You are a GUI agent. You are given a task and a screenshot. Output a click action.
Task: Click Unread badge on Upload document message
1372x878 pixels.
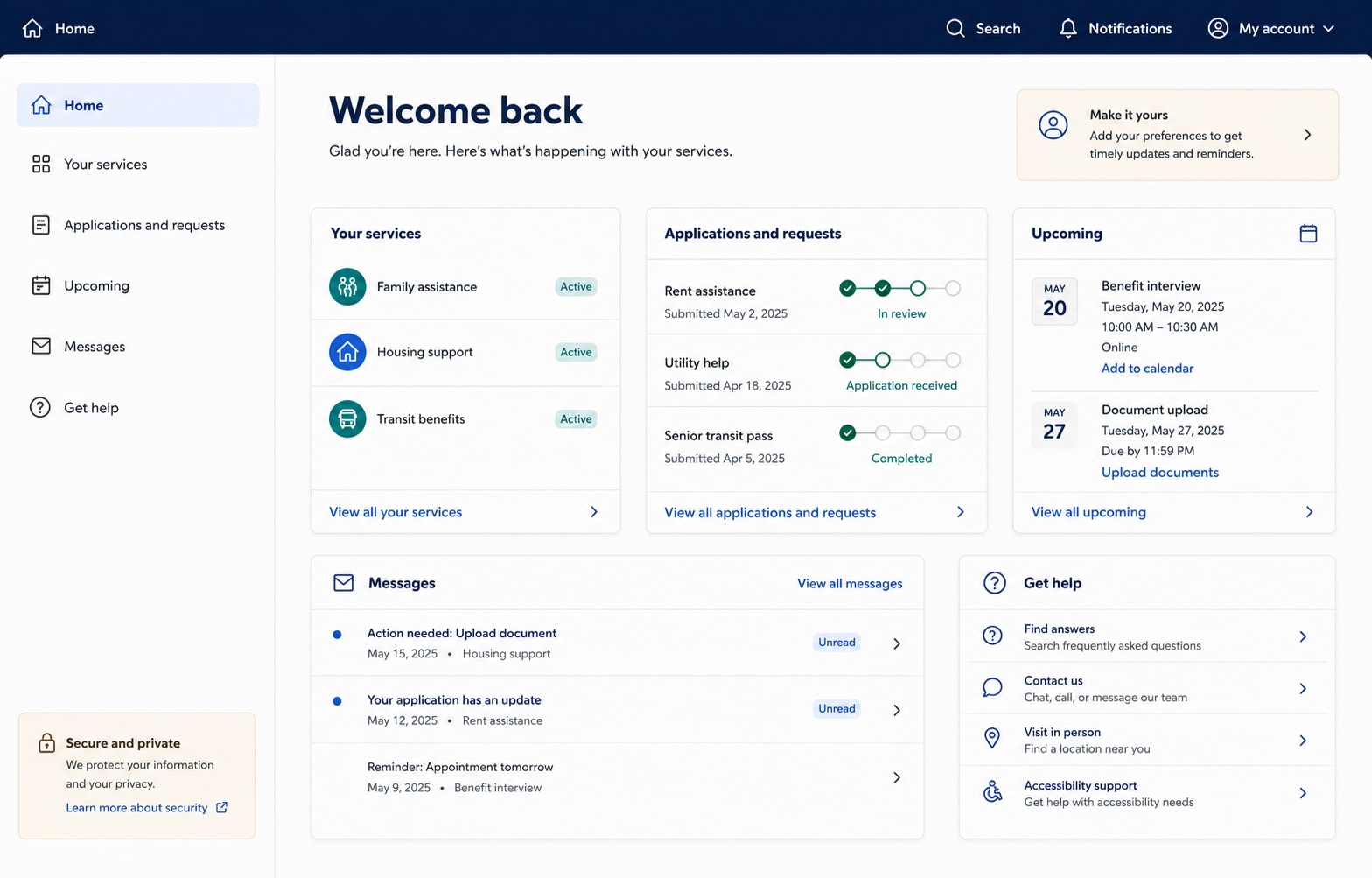(x=836, y=643)
